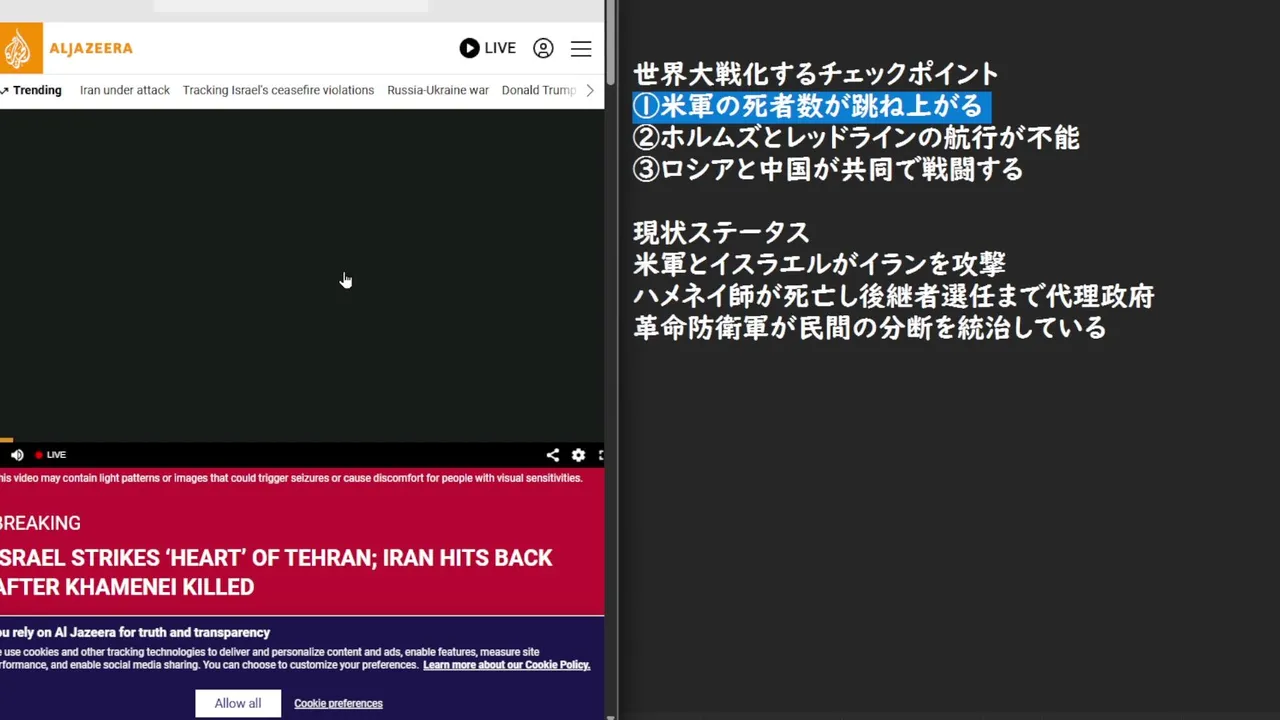
Task: Share the live video stream
Action: 552,455
